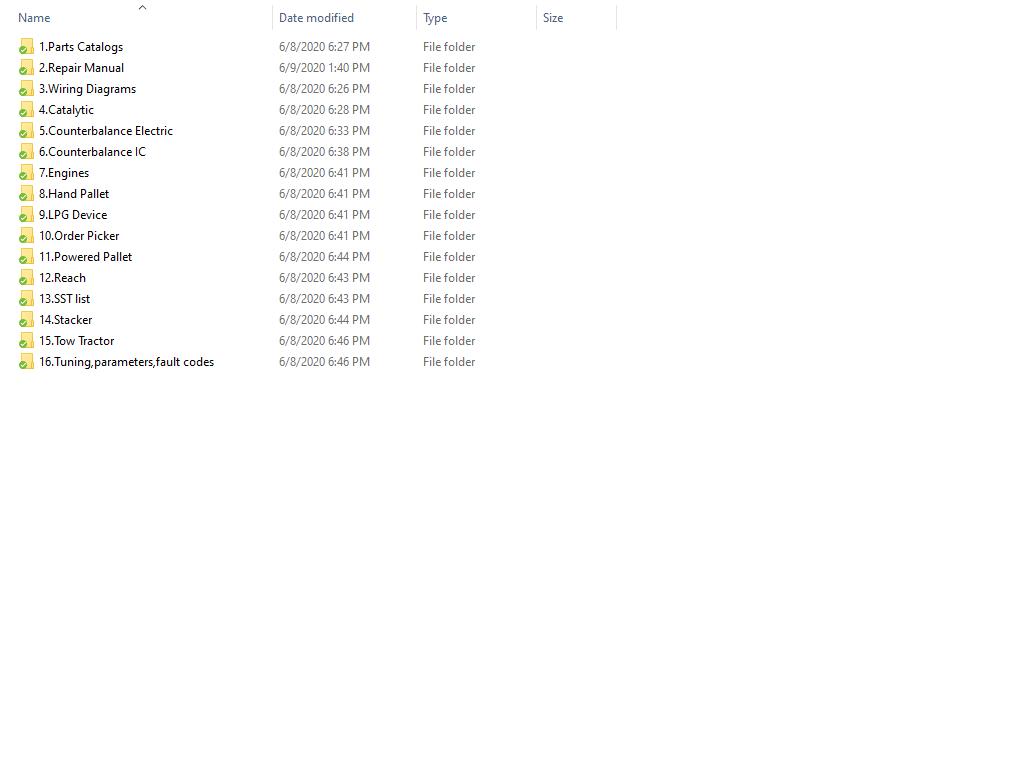
Task: Select the 14.Stacker folder icon
Action: (26, 320)
